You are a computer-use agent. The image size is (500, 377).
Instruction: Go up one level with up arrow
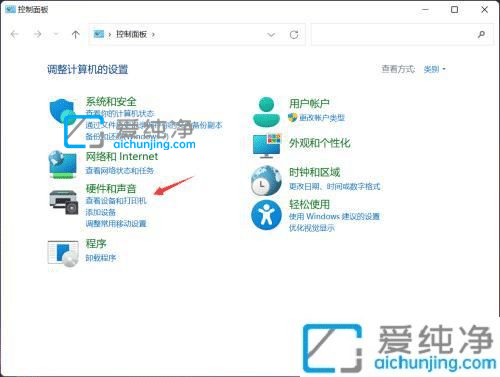click(76, 34)
